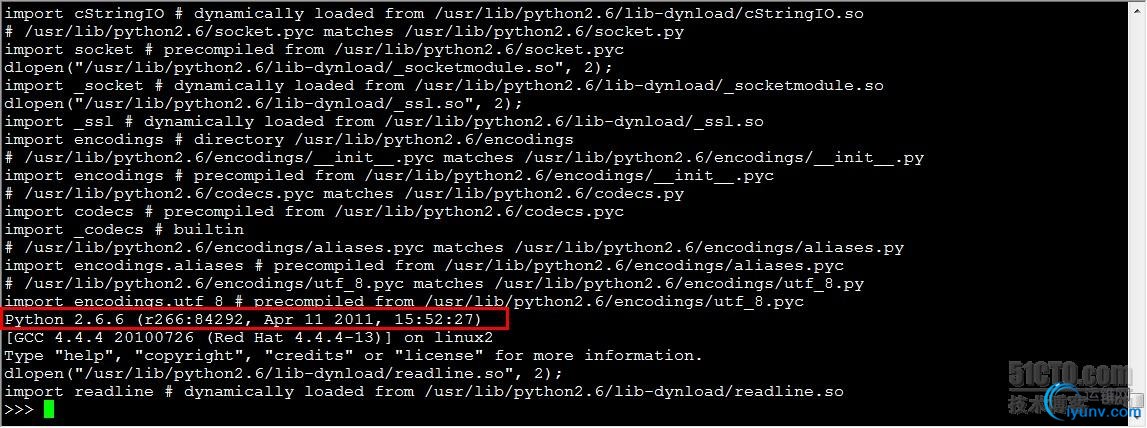This screenshot has height=428, width=1147.
Task: Click the import encodings directory line
Action: tap(289, 140)
